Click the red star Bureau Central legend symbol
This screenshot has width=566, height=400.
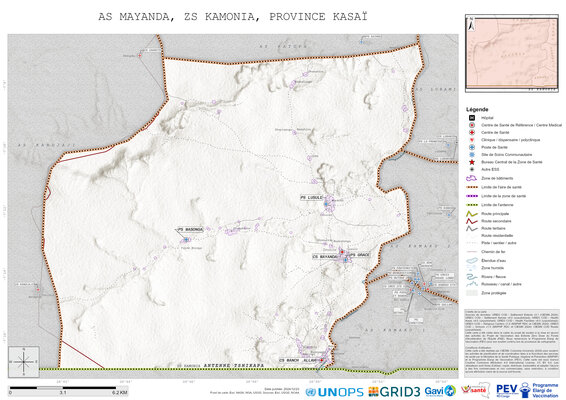click(471, 162)
